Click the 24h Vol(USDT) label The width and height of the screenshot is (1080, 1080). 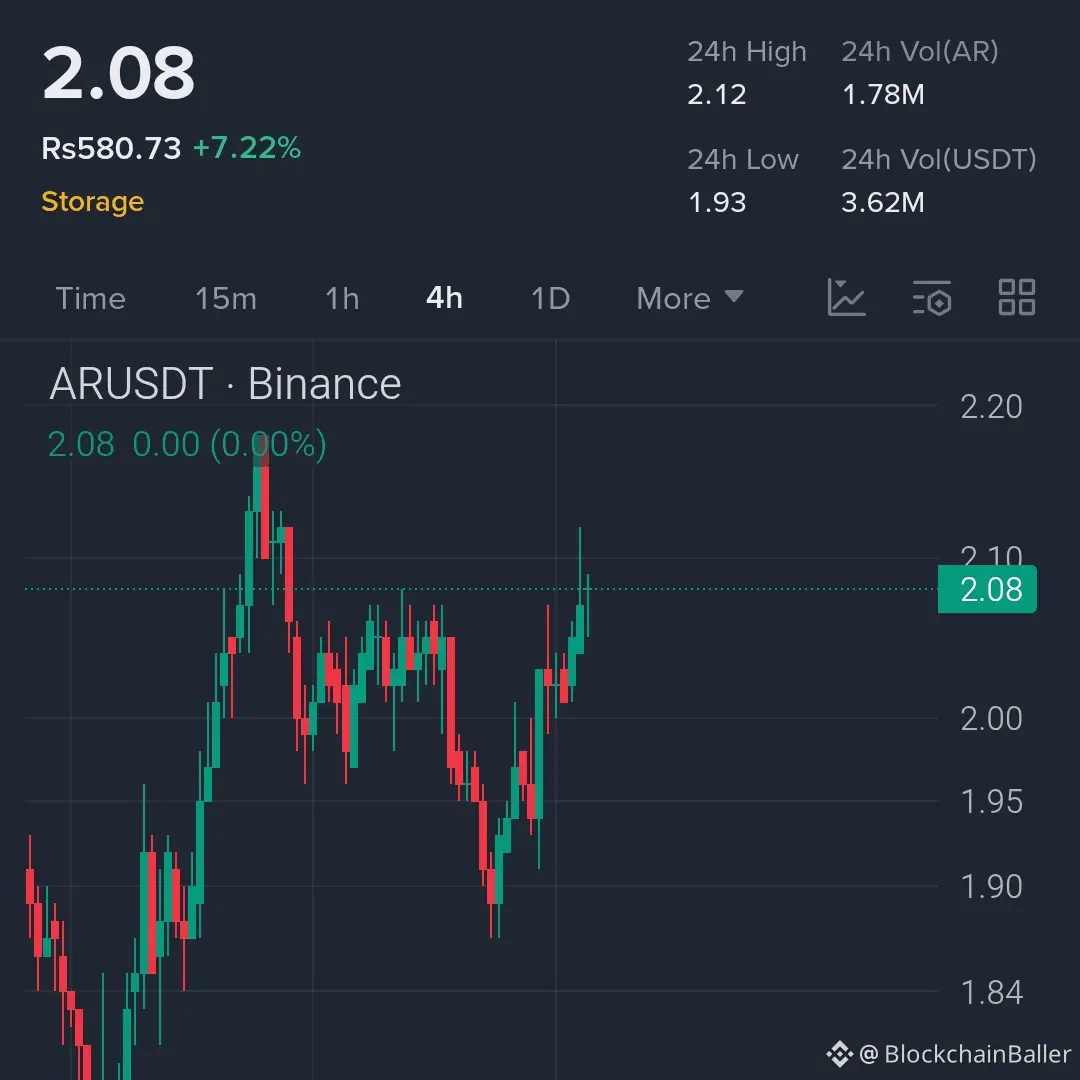pyautogui.click(x=939, y=159)
